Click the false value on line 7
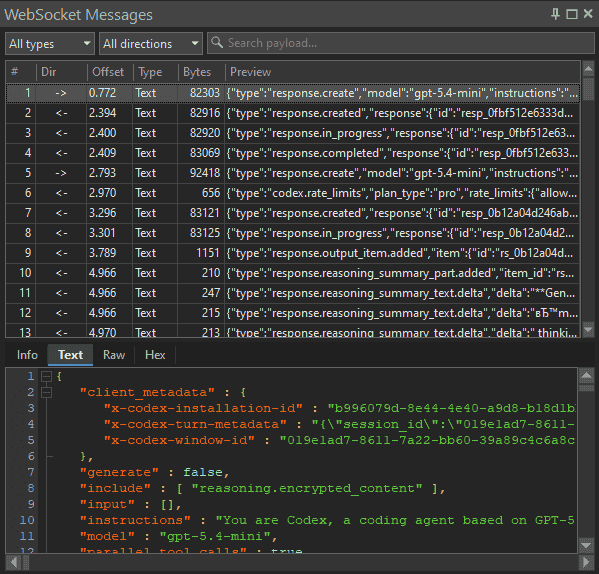The width and height of the screenshot is (599, 574). (x=203, y=472)
